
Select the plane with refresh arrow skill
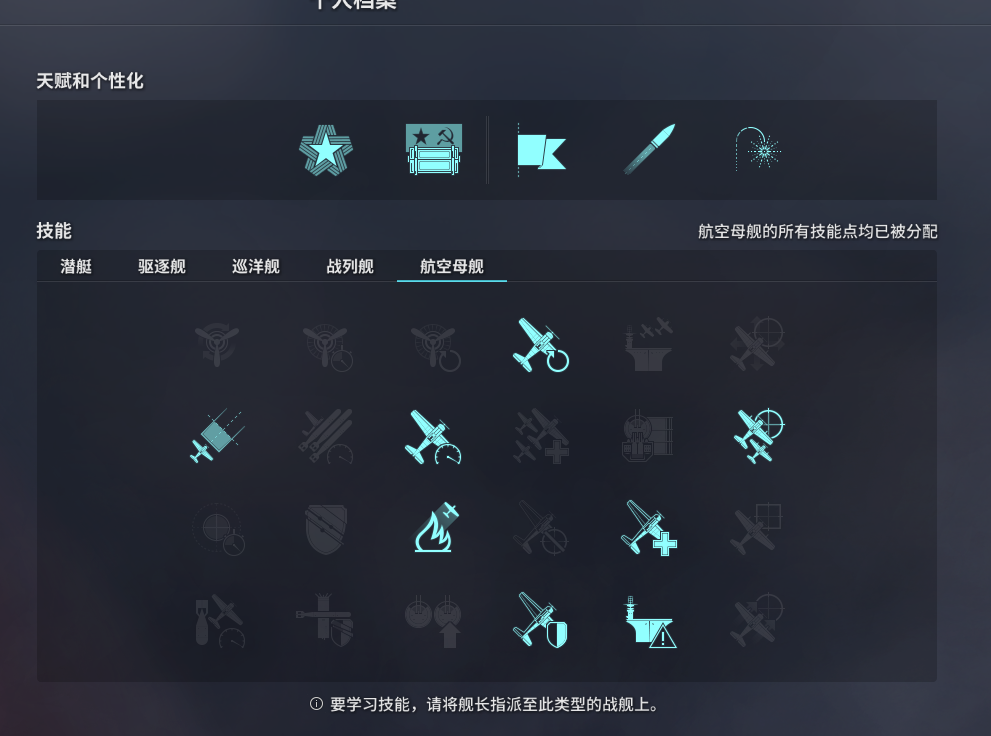click(540, 345)
